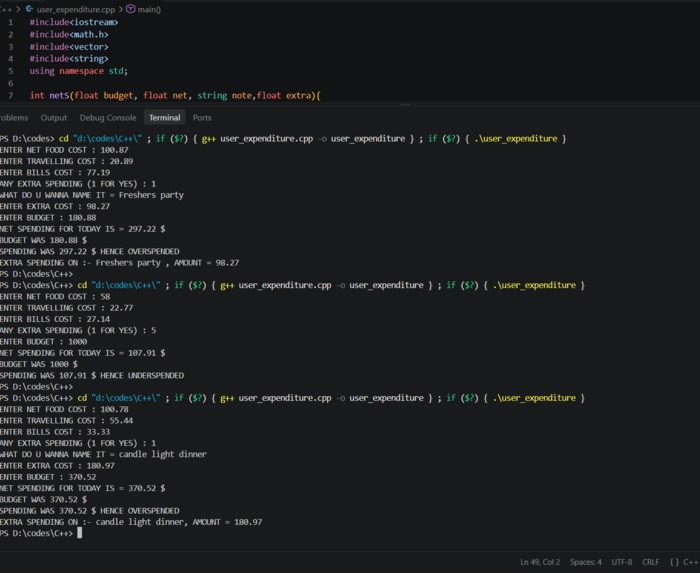
Task: Click the user_expenditure.cpp breadcrumb
Action: point(75,9)
